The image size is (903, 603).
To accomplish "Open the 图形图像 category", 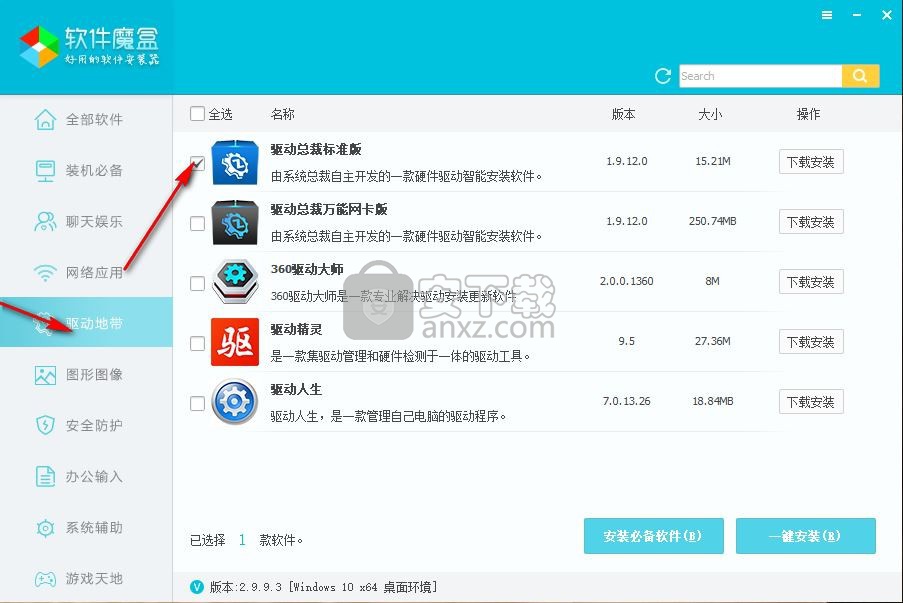I will [x=86, y=375].
